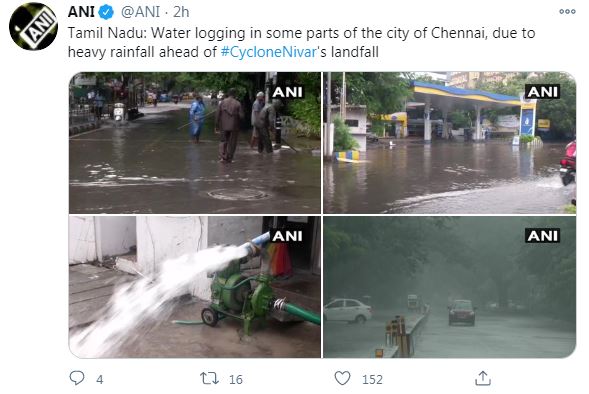The image size is (589, 394).
Task: Click the like count 152
Action: coord(372,379)
